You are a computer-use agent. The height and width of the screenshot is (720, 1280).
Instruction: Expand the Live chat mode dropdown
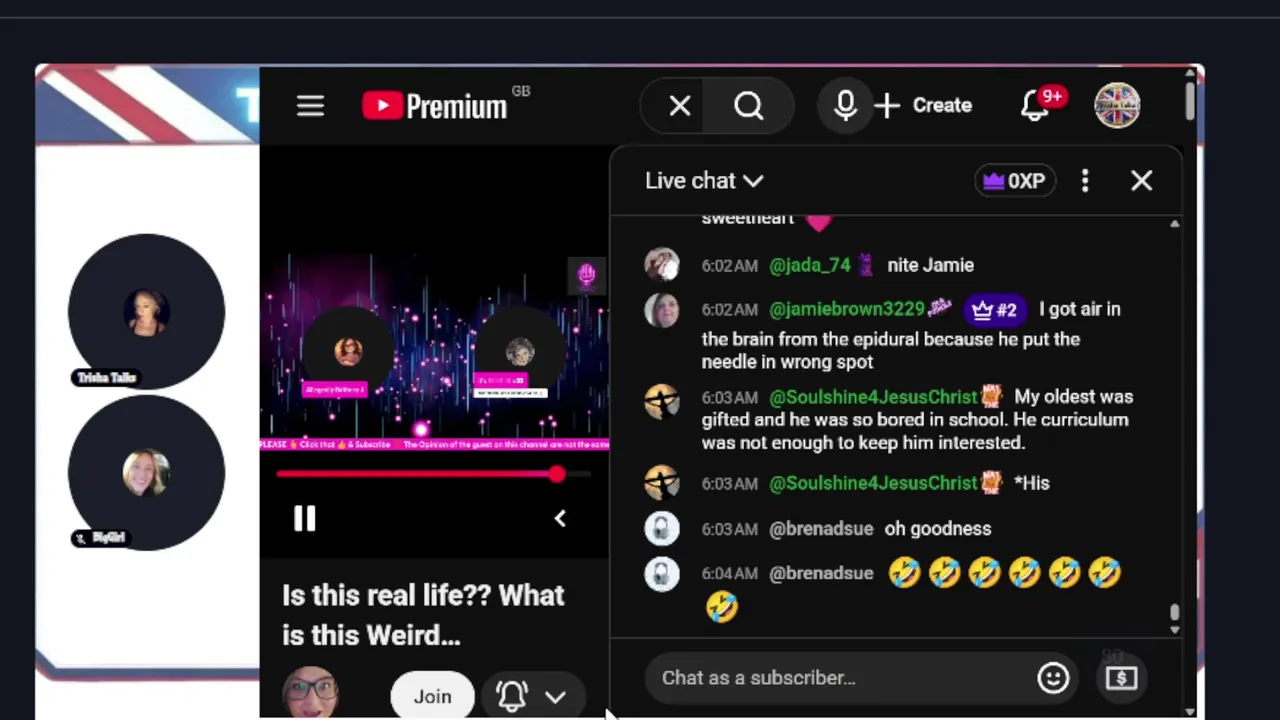(704, 181)
